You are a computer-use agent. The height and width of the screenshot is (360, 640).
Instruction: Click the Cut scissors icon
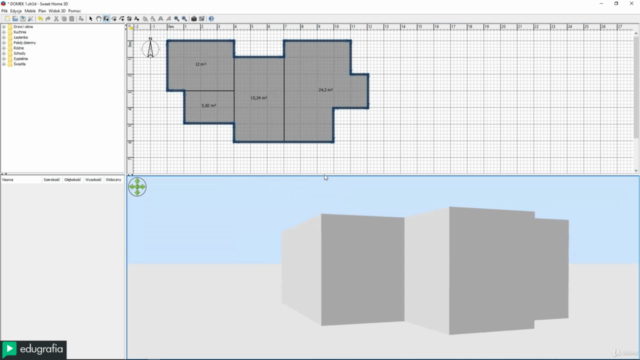pyautogui.click(x=56, y=19)
